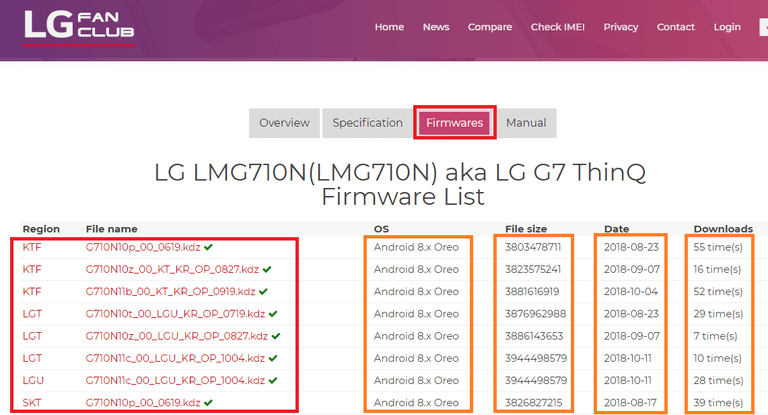Select the Firmwares tab

[x=455, y=123]
